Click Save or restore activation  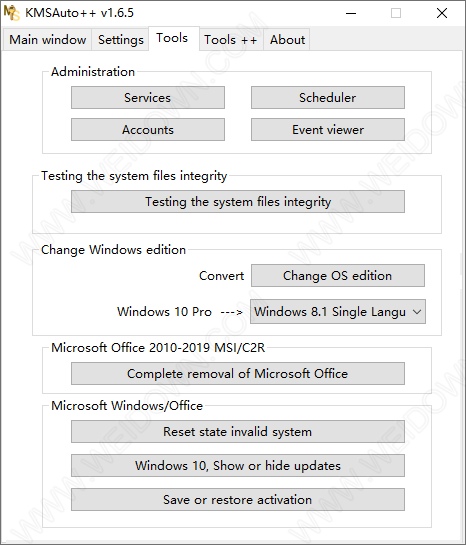click(x=238, y=499)
